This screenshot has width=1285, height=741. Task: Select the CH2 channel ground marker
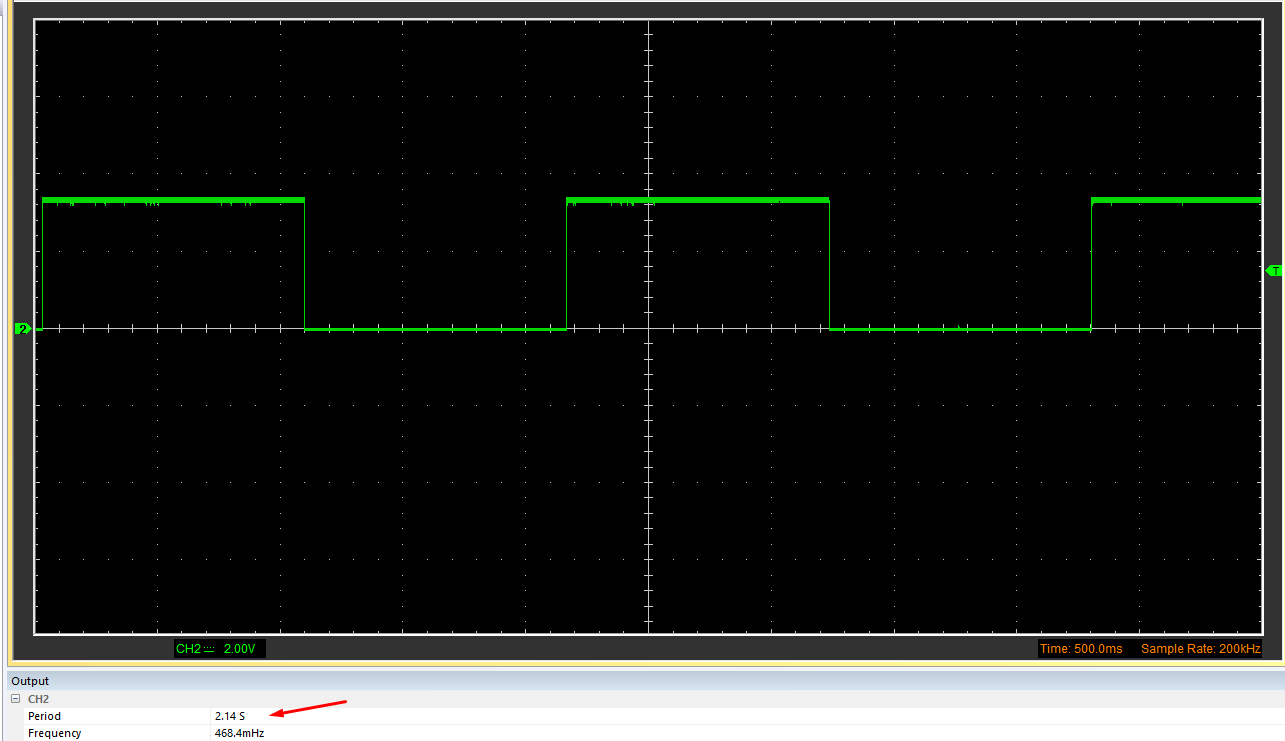22,328
